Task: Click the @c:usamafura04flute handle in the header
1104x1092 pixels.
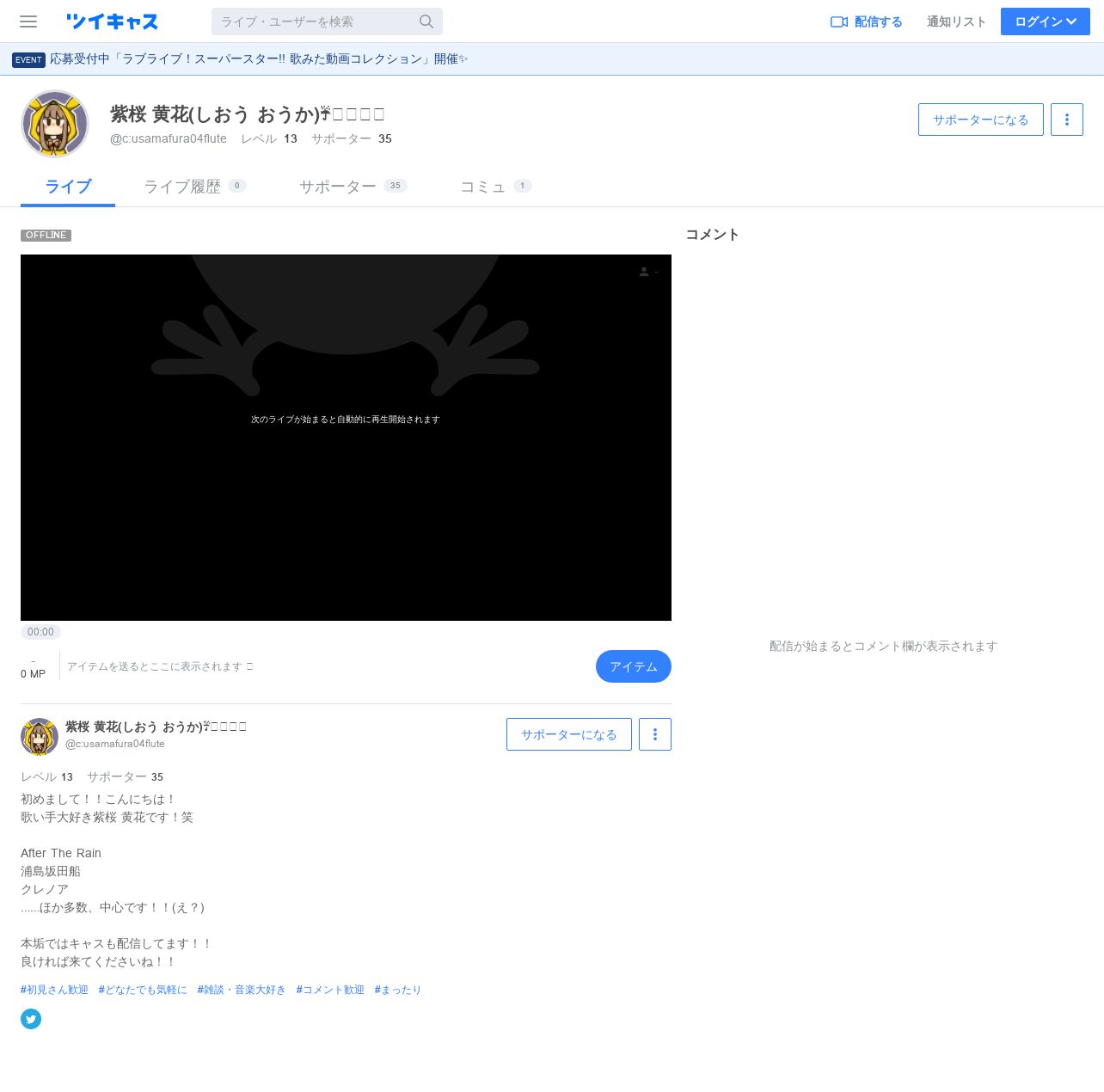Action: [x=169, y=138]
